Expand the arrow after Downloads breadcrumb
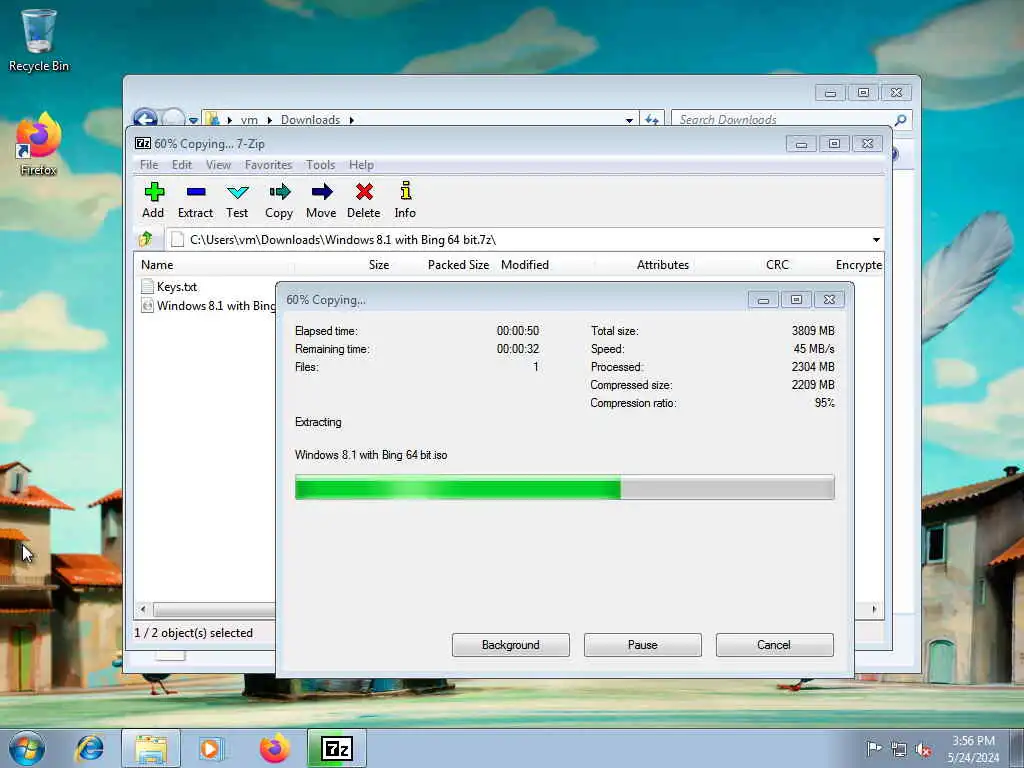The height and width of the screenshot is (768, 1024). pos(351,120)
